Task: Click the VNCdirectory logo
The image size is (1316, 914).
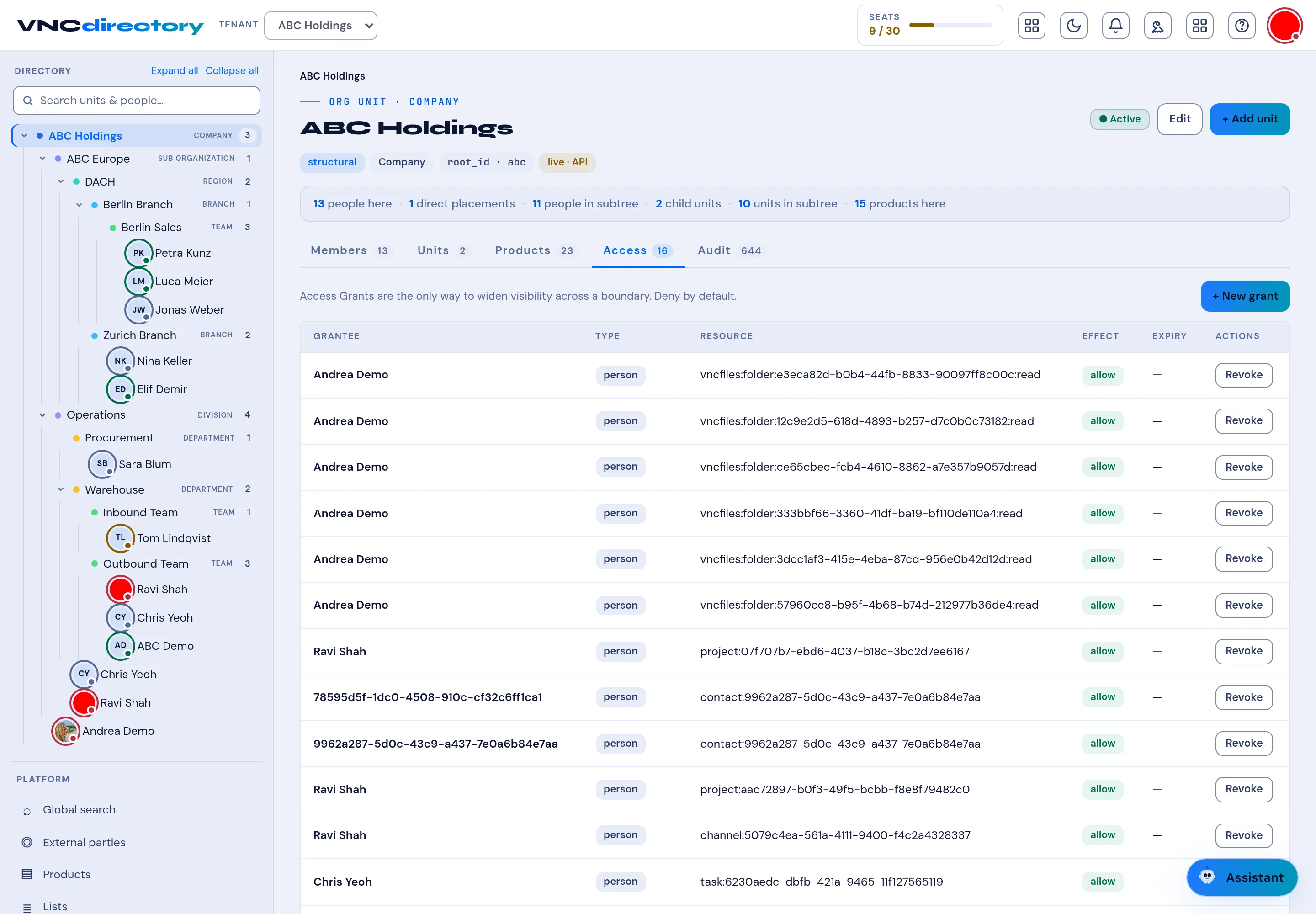Action: coord(111,26)
